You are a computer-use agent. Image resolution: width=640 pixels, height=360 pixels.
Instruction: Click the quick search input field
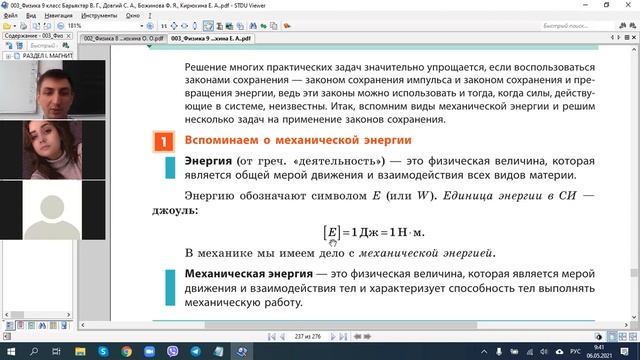(x=577, y=26)
